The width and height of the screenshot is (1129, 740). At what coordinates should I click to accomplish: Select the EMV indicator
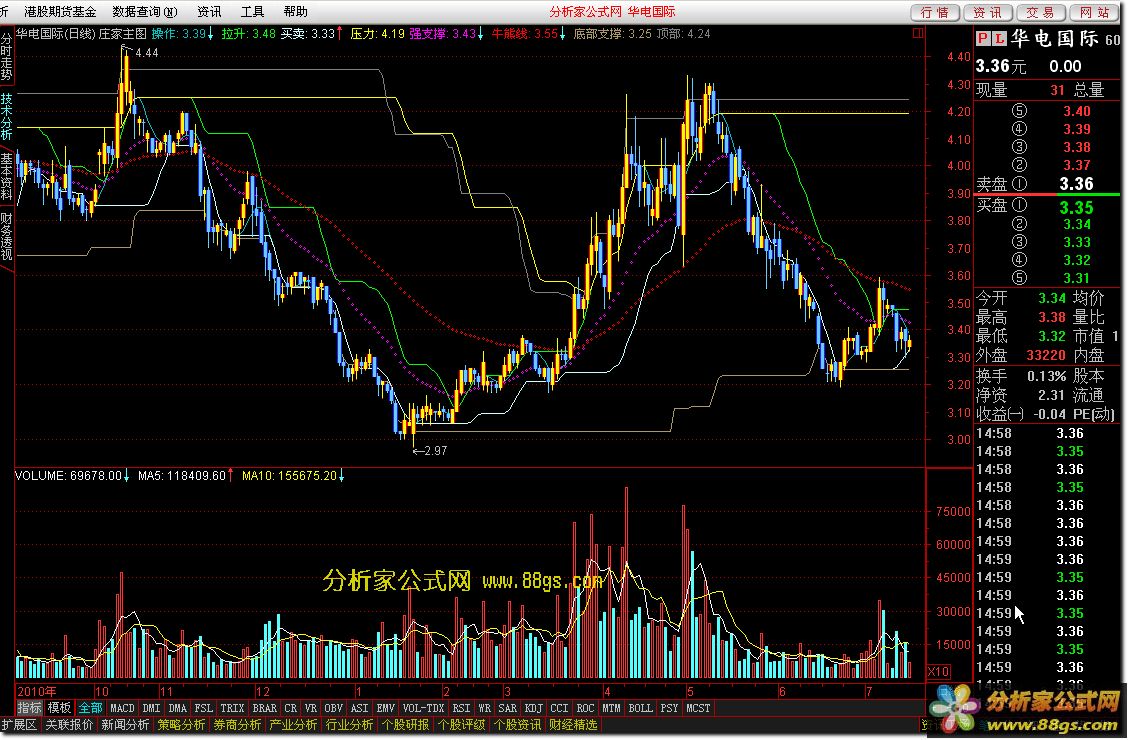point(385,708)
